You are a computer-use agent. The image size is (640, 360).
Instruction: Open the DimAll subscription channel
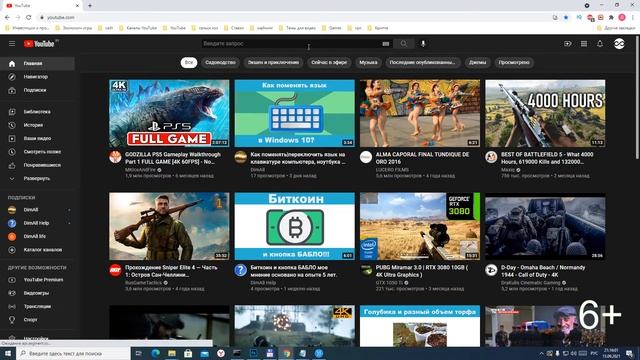pyautogui.click(x=37, y=210)
